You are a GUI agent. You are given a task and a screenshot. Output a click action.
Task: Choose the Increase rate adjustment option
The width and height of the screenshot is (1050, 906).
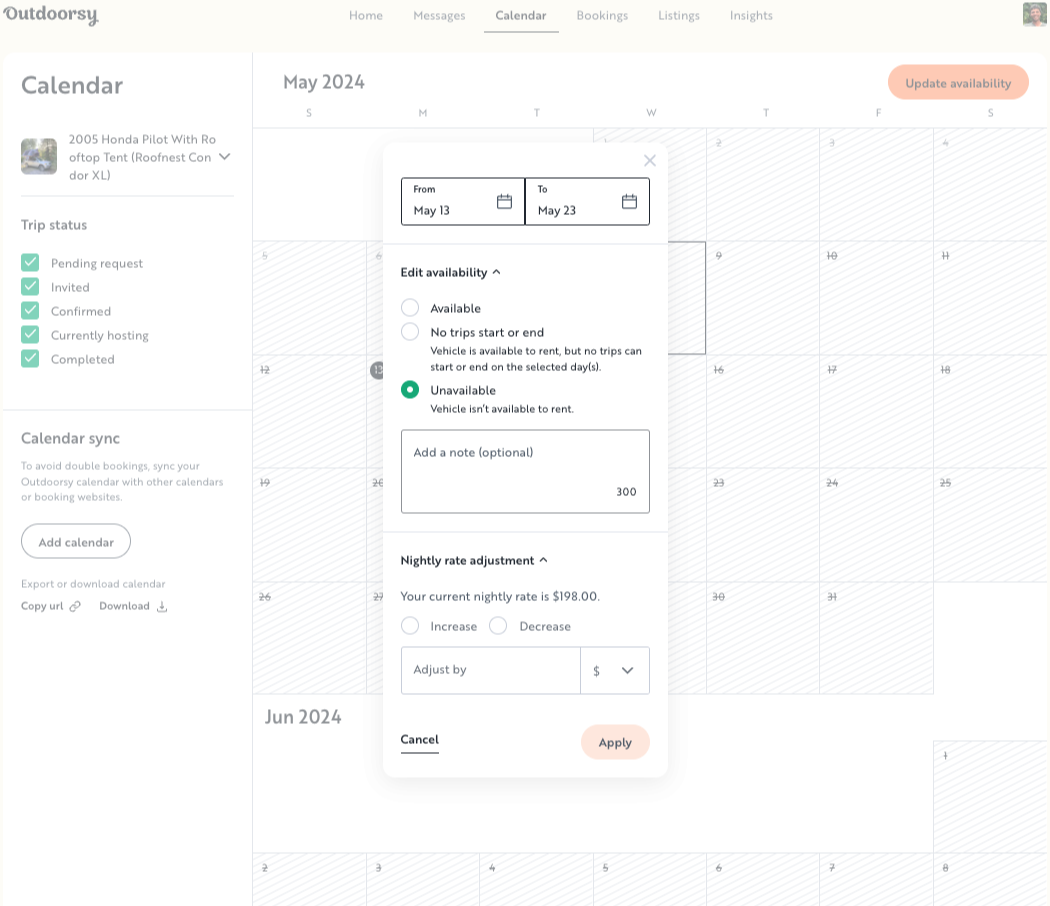click(410, 625)
